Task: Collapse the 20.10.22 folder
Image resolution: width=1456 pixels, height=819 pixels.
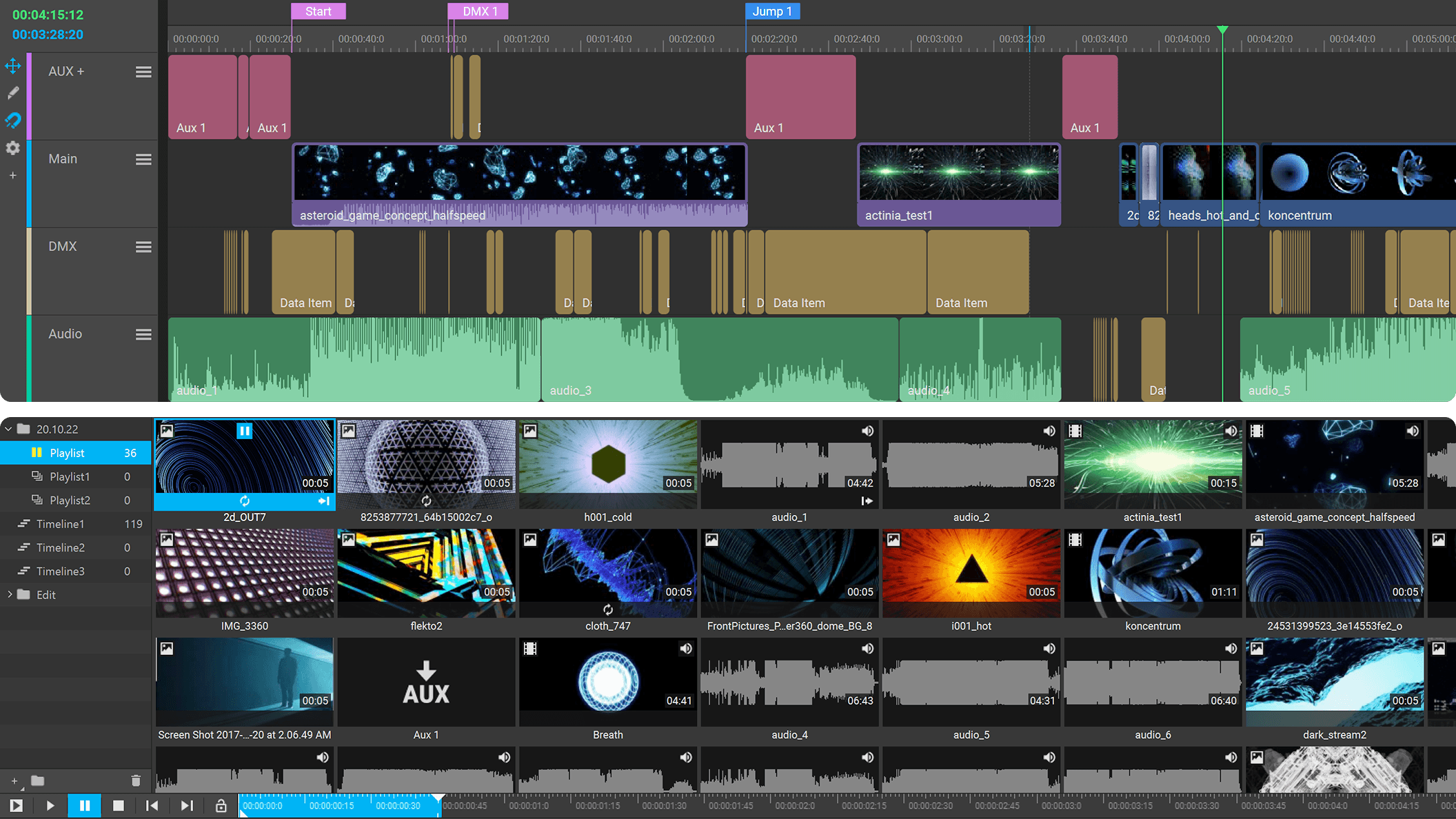Action: pos(8,428)
